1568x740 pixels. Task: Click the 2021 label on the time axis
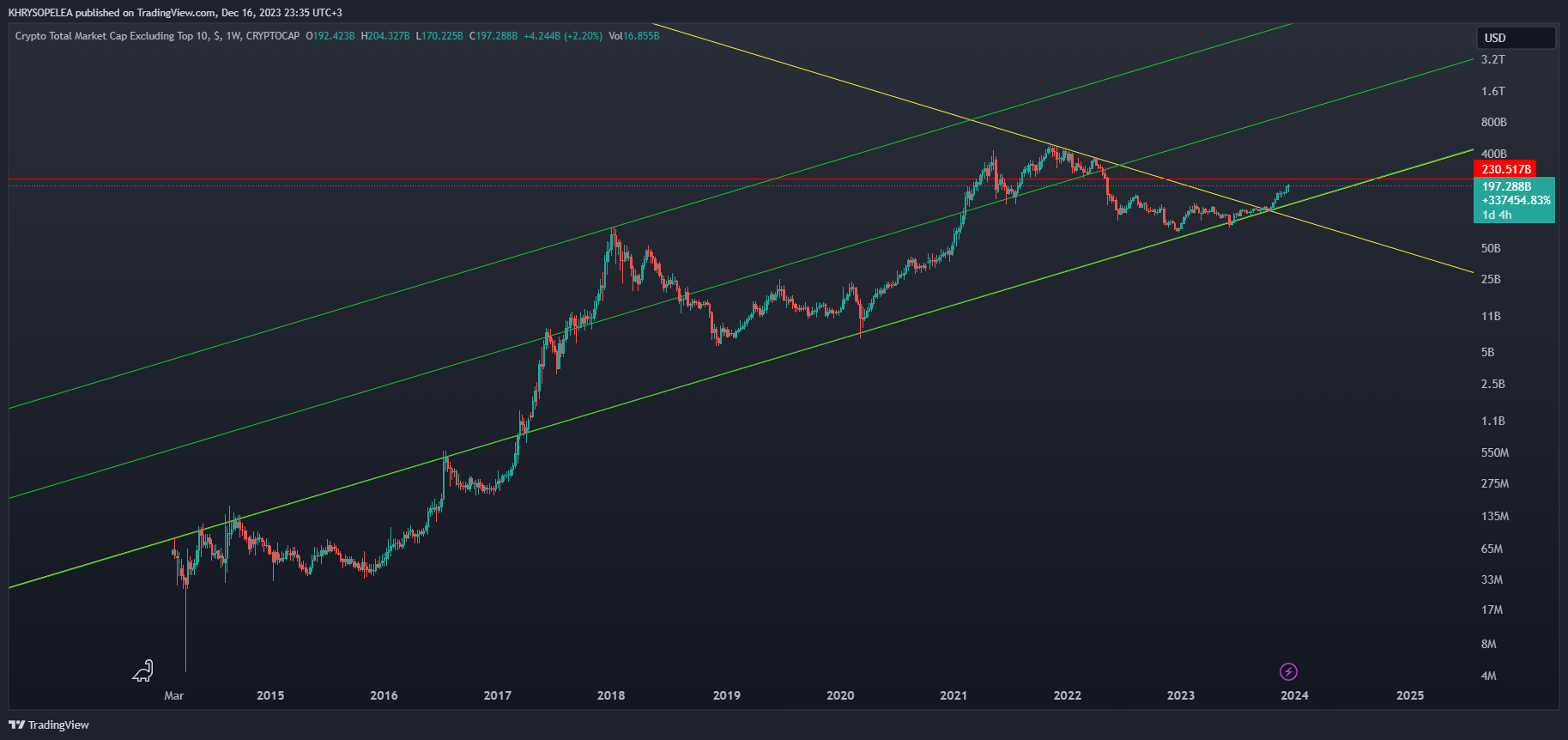(954, 695)
